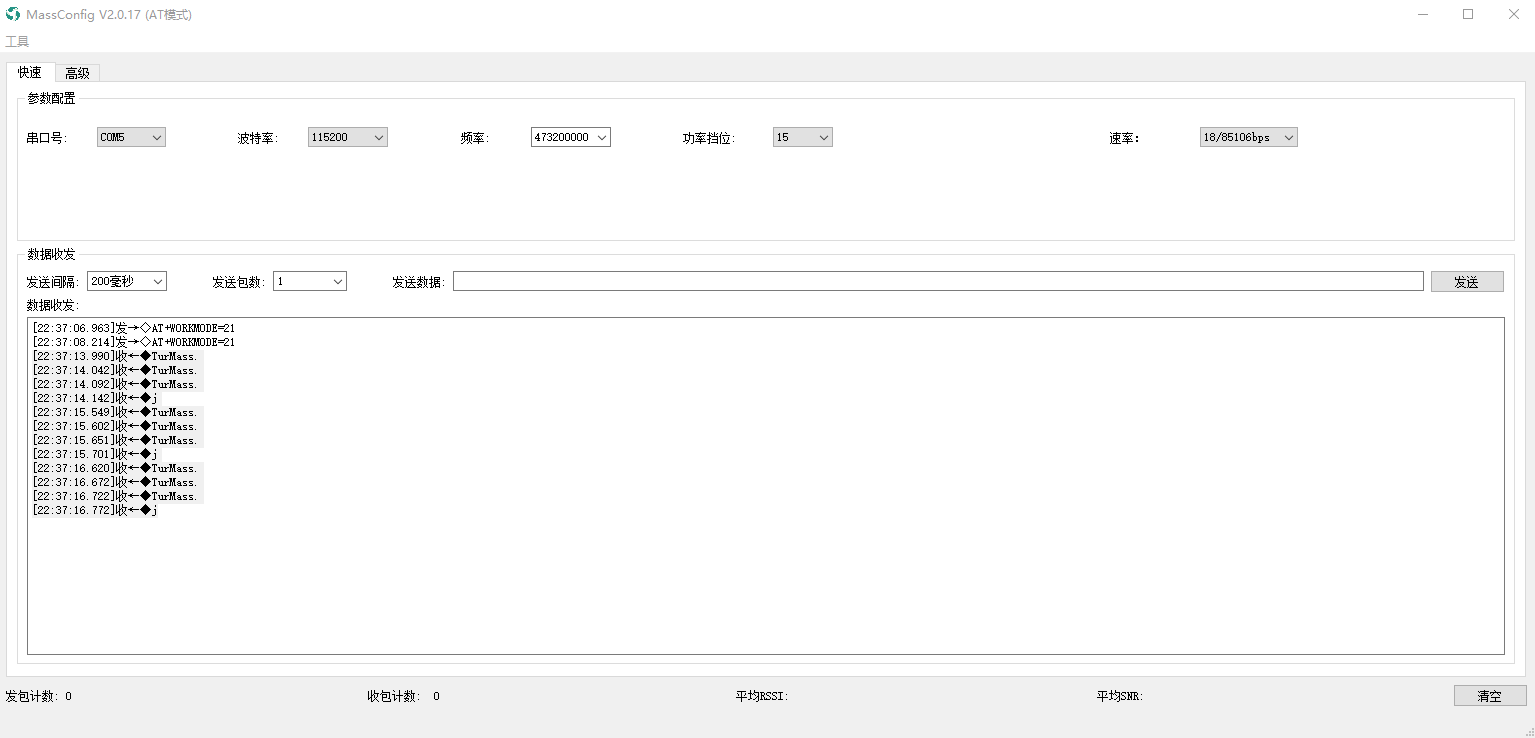Open the power level dropdown showing 15
This screenshot has height=738, width=1535.
point(802,137)
